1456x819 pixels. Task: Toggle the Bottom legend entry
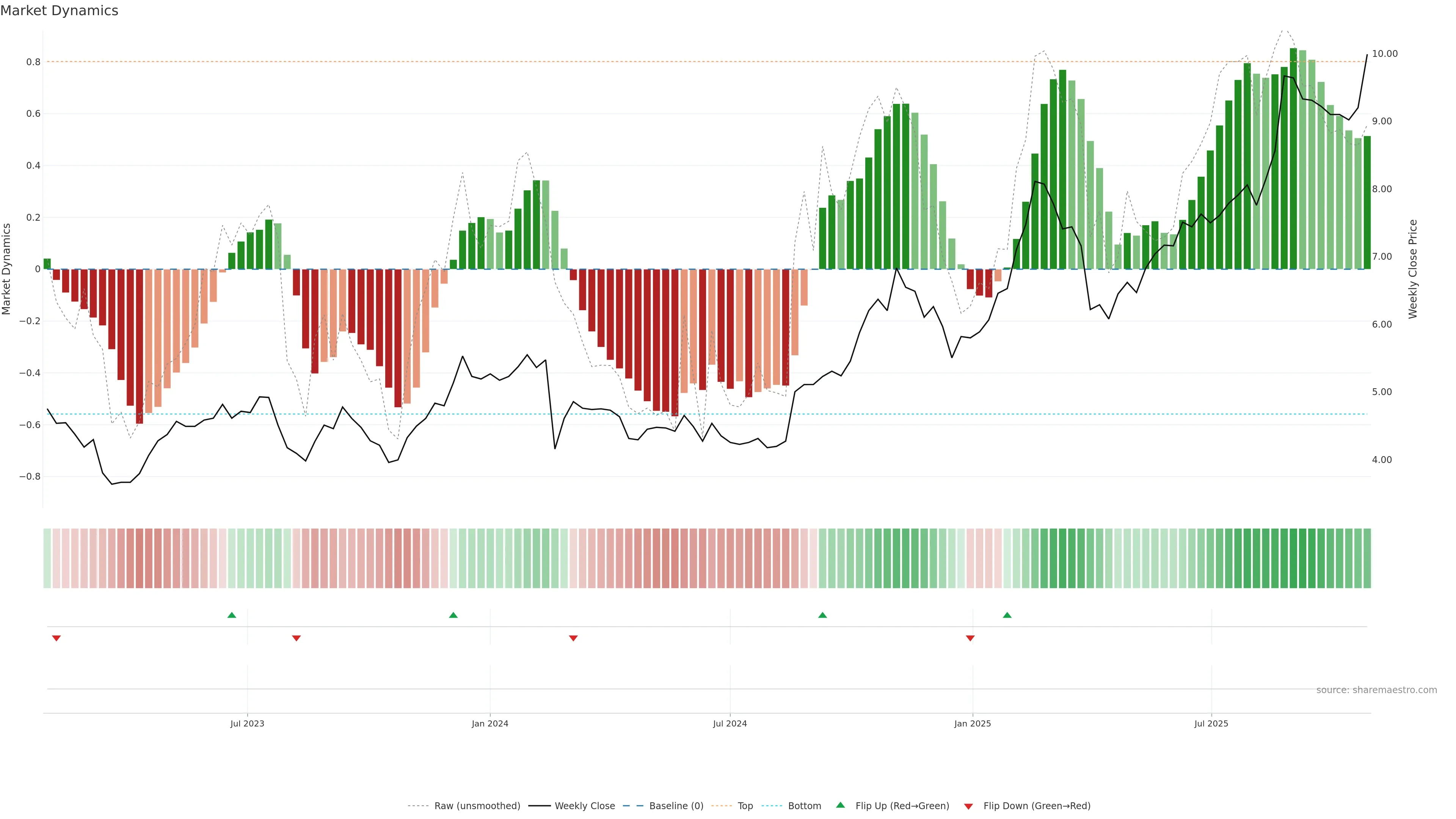coord(804,806)
